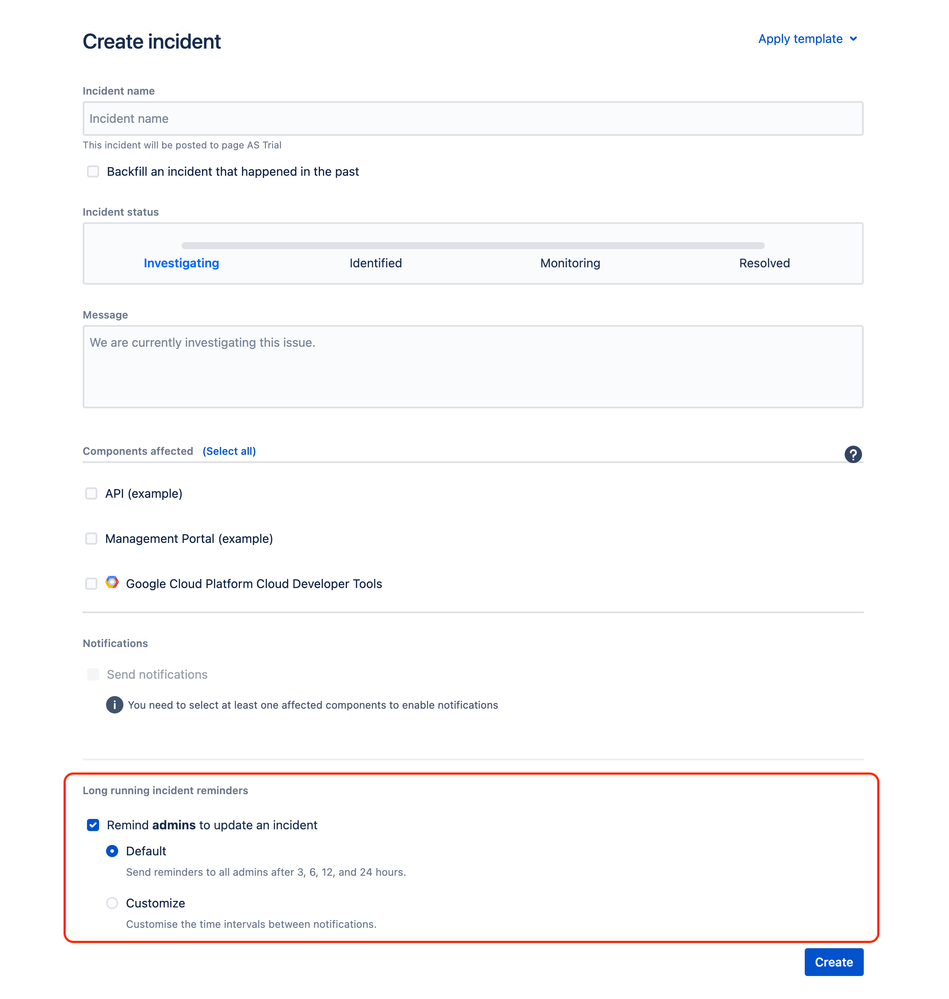Image resolution: width=949 pixels, height=999 pixels.
Task: Check the API (example) component
Action: pos(91,494)
